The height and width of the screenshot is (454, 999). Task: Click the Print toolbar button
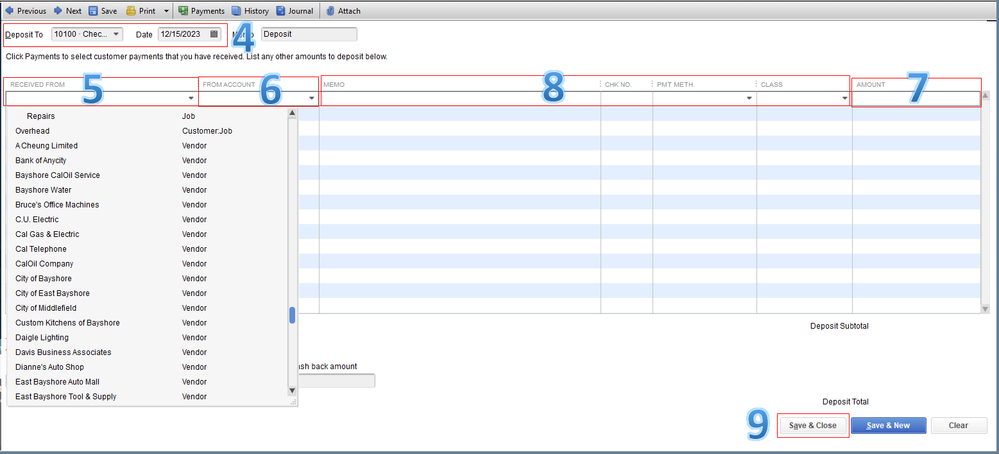pyautogui.click(x=141, y=11)
